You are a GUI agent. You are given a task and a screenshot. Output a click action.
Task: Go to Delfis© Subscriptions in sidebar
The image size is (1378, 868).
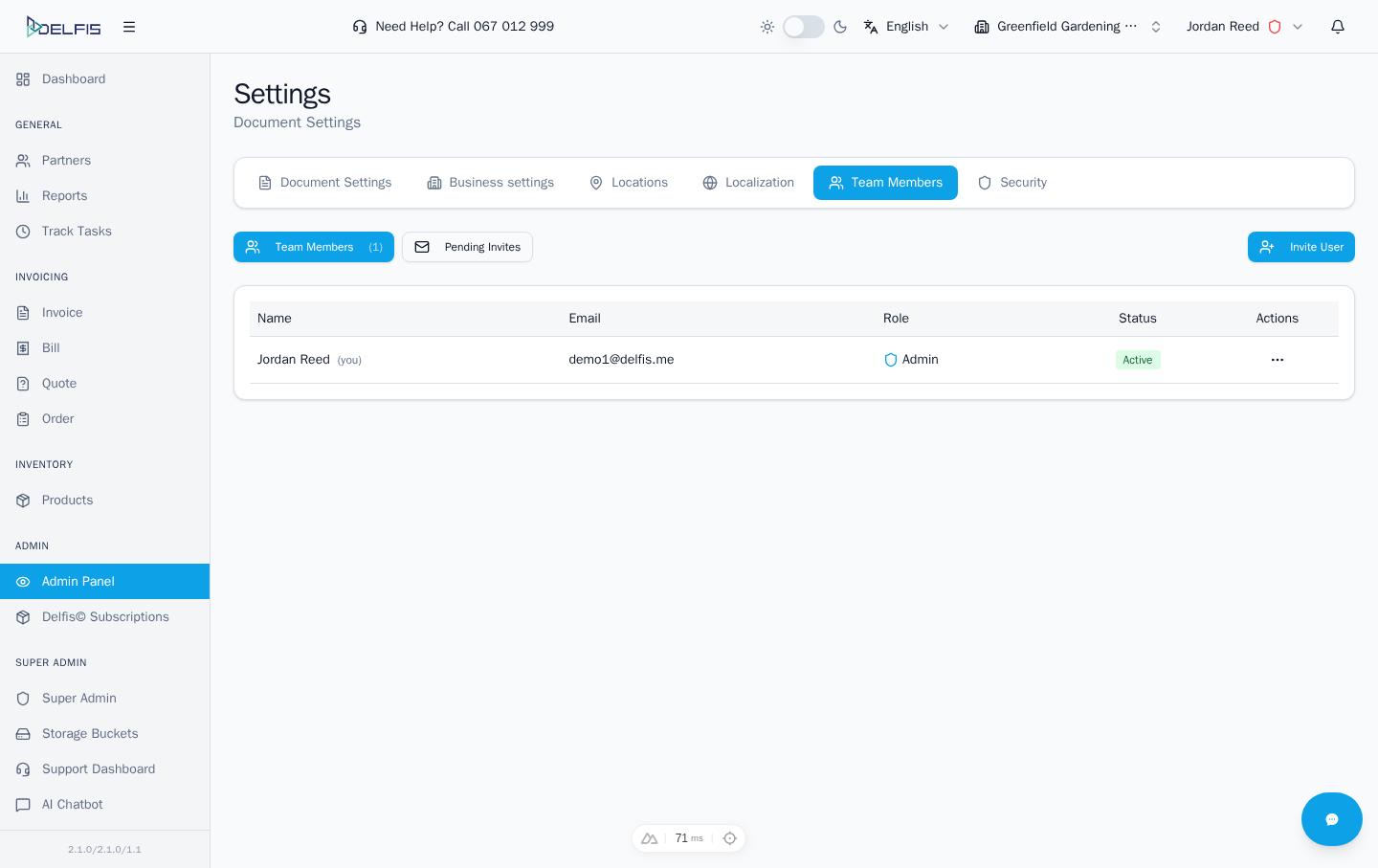(105, 617)
